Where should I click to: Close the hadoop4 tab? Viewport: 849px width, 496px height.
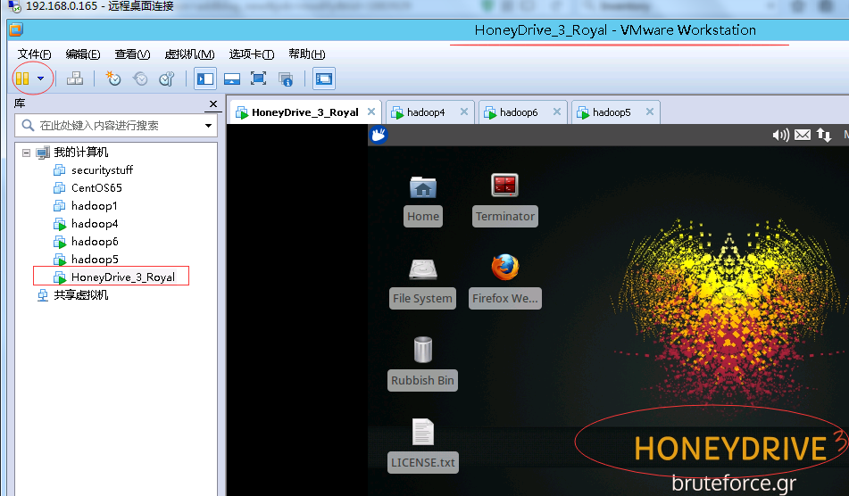pyautogui.click(x=464, y=112)
